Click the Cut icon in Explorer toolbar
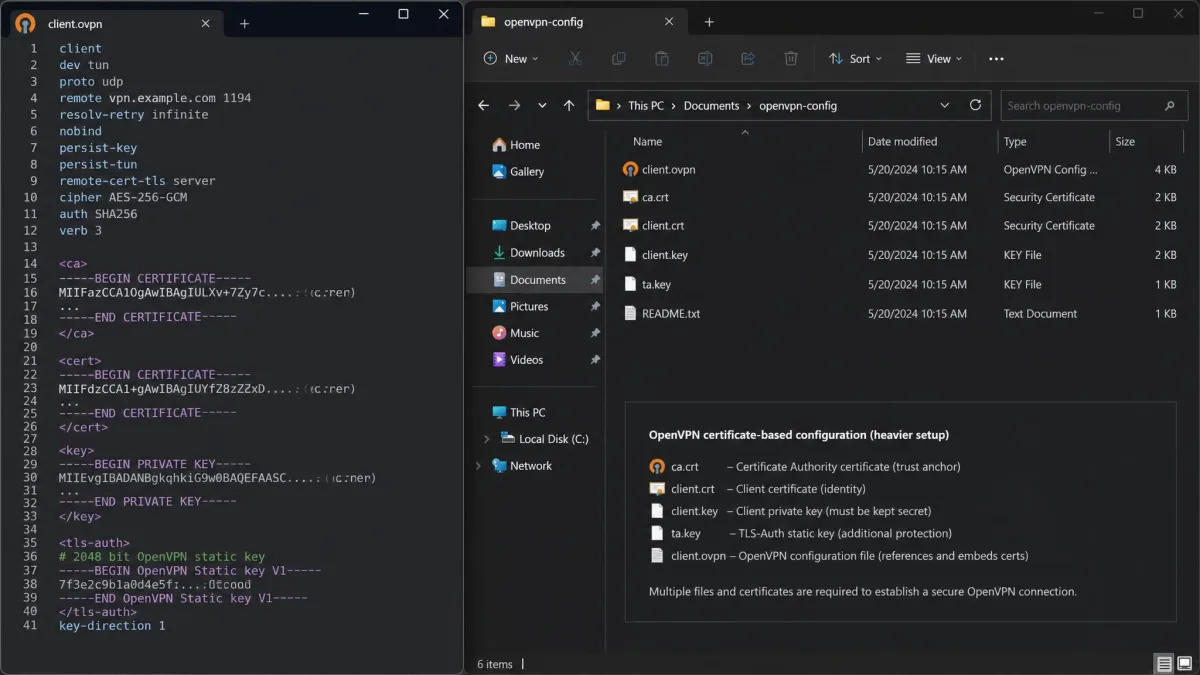 click(575, 59)
